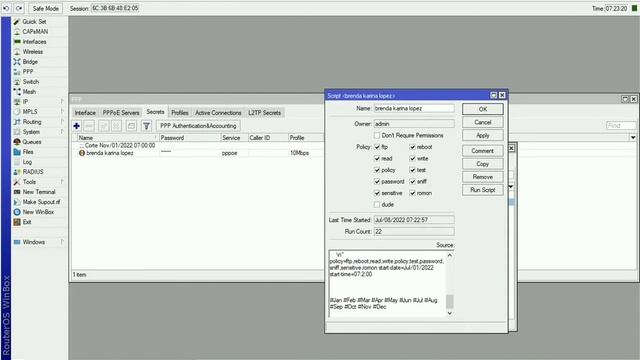
Task: Open PPP table column dropdown arrow
Action: pos(633,138)
